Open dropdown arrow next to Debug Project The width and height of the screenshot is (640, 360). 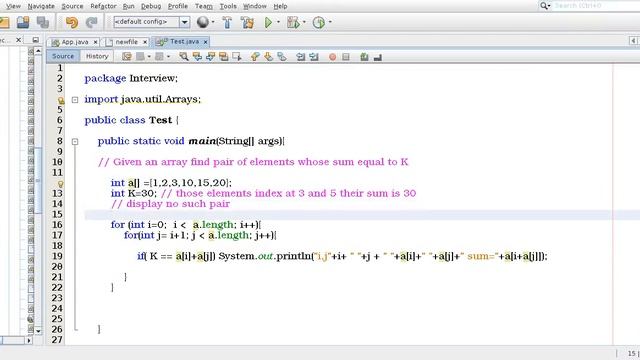[304, 22]
